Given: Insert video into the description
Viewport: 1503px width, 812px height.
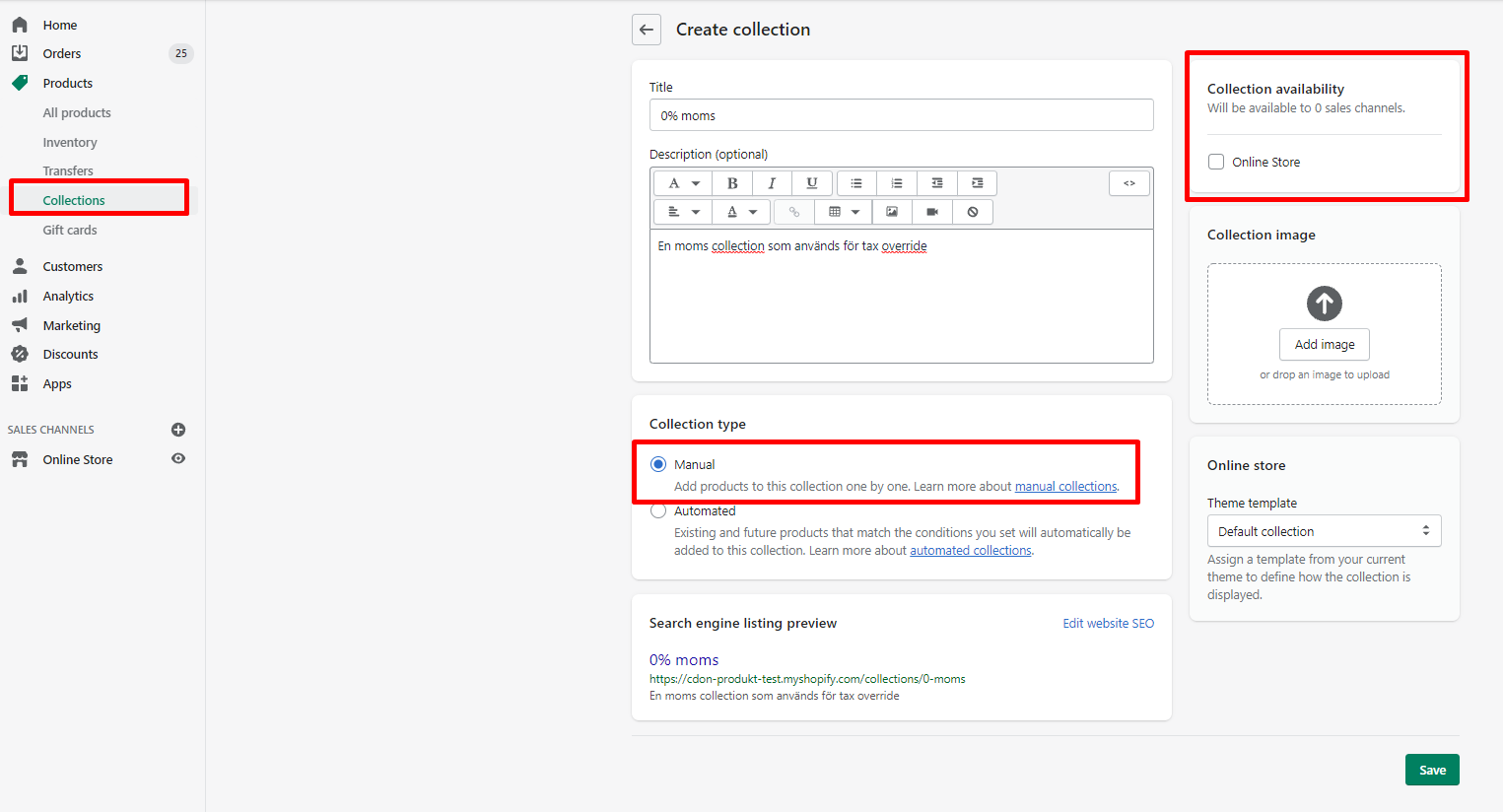Looking at the screenshot, I should coord(932,212).
